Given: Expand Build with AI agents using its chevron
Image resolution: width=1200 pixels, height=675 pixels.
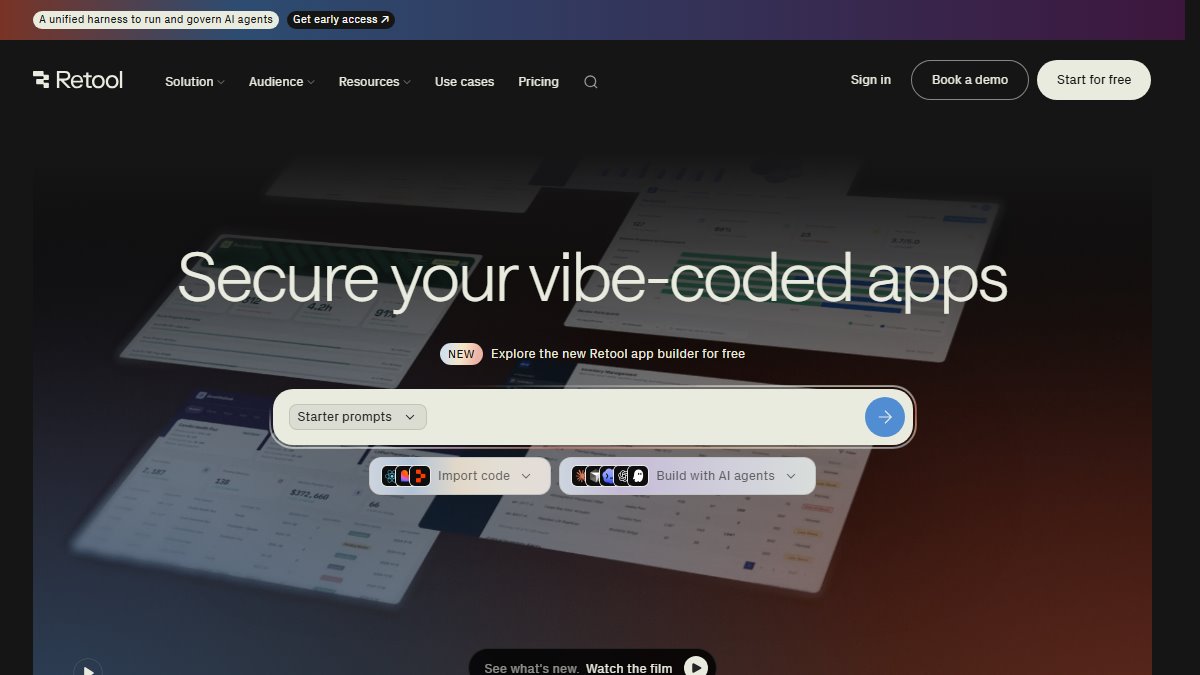Looking at the screenshot, I should (791, 476).
